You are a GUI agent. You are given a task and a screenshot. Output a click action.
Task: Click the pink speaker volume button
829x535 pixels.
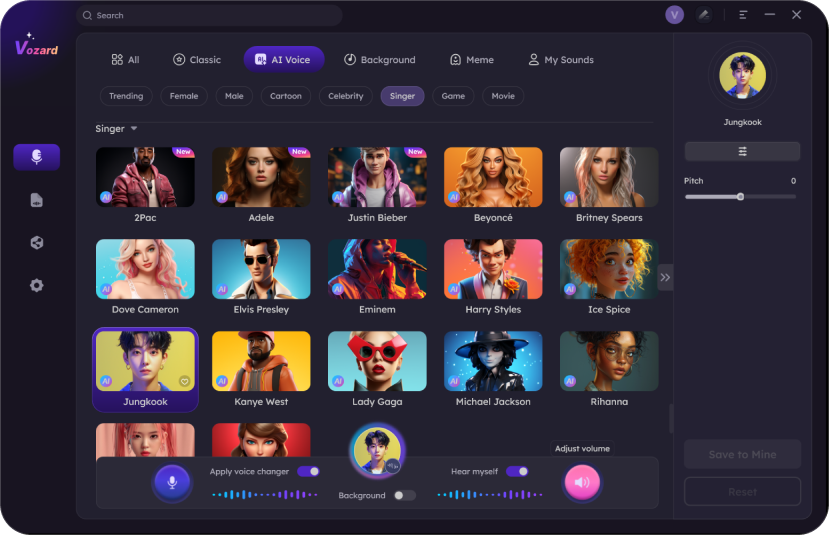[x=582, y=483]
